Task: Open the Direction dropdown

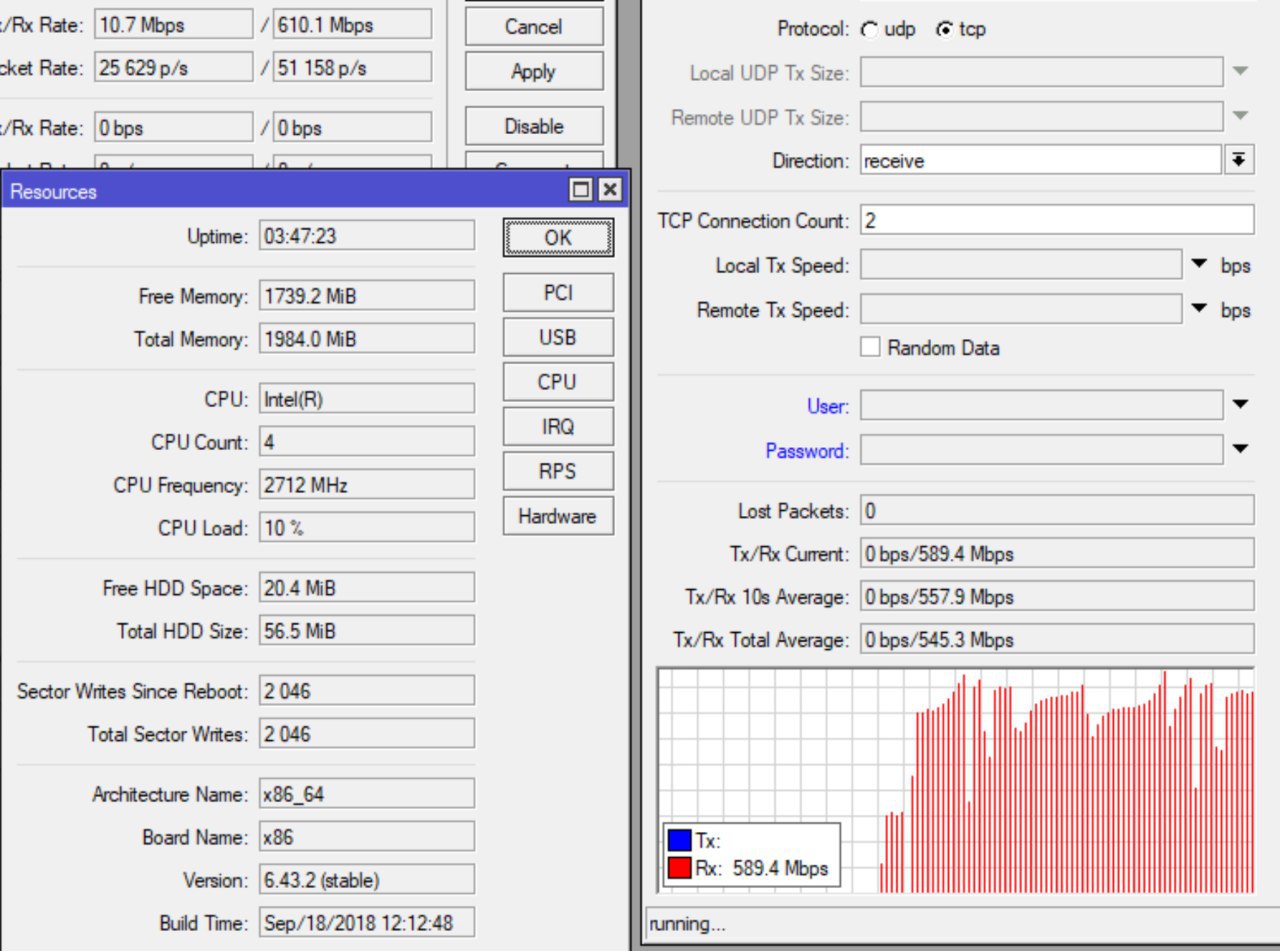Action: [x=1239, y=160]
